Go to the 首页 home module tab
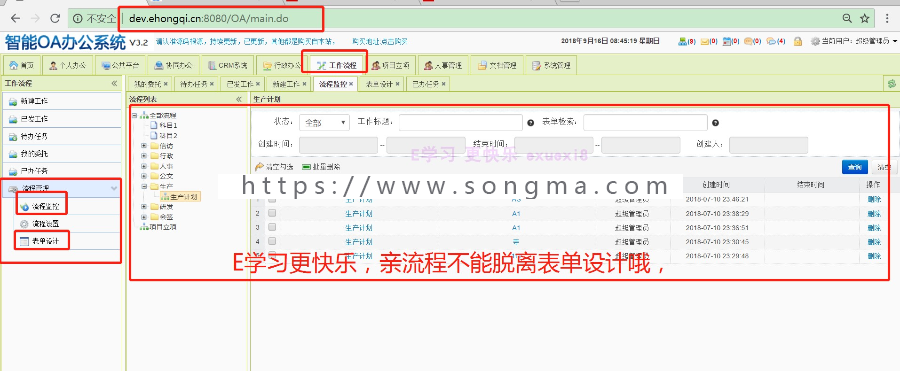This screenshot has height=371, width=900. (x=21, y=65)
